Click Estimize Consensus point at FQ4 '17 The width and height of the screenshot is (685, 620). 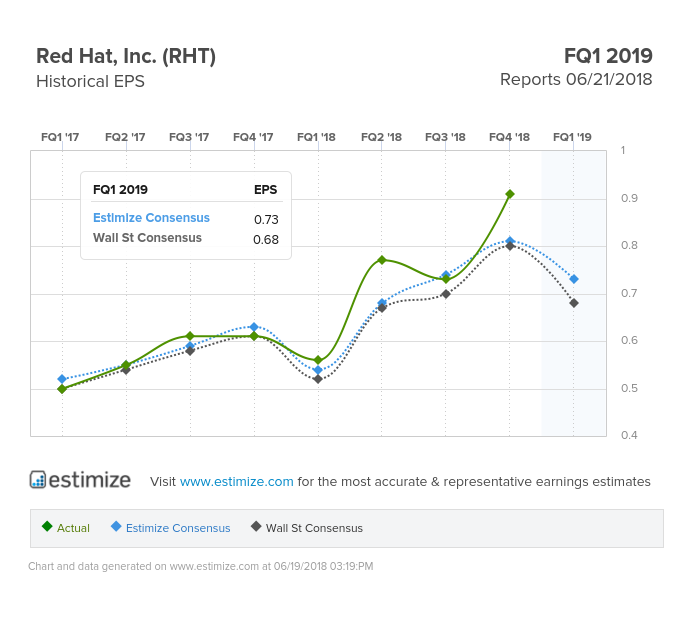tap(254, 327)
